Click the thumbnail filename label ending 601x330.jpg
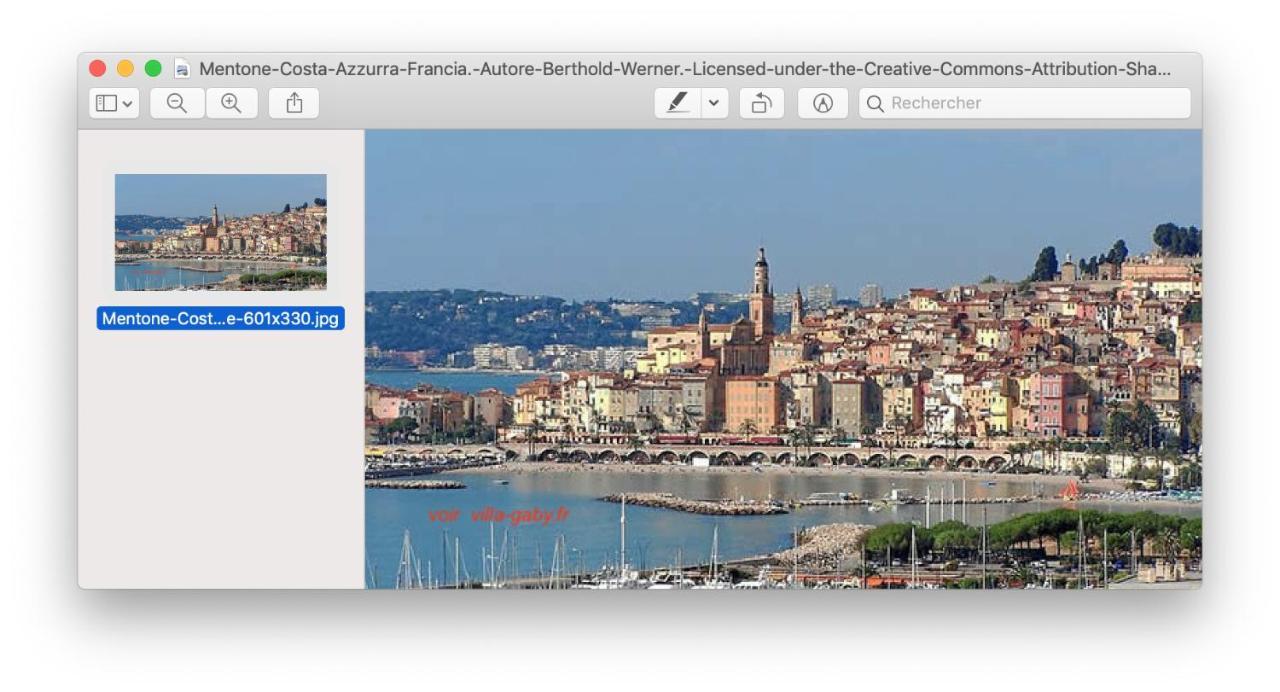 point(220,319)
